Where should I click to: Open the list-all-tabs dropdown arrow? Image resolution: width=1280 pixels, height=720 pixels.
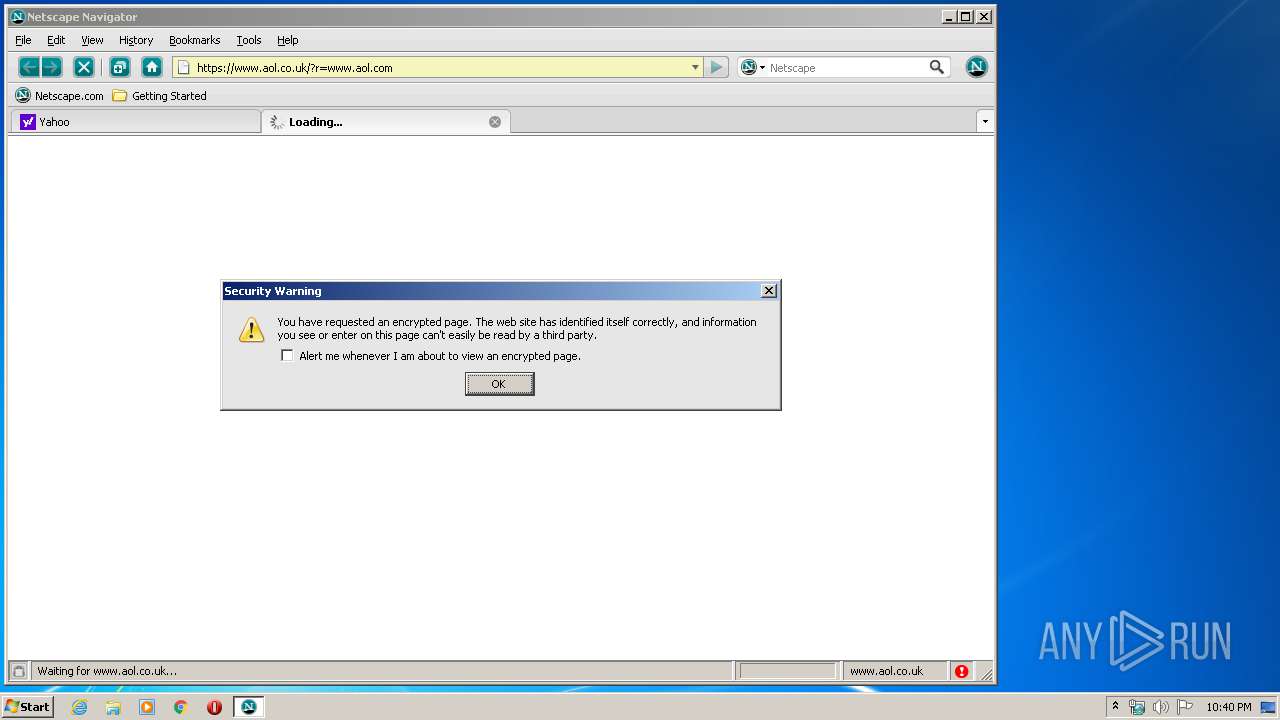[985, 121]
